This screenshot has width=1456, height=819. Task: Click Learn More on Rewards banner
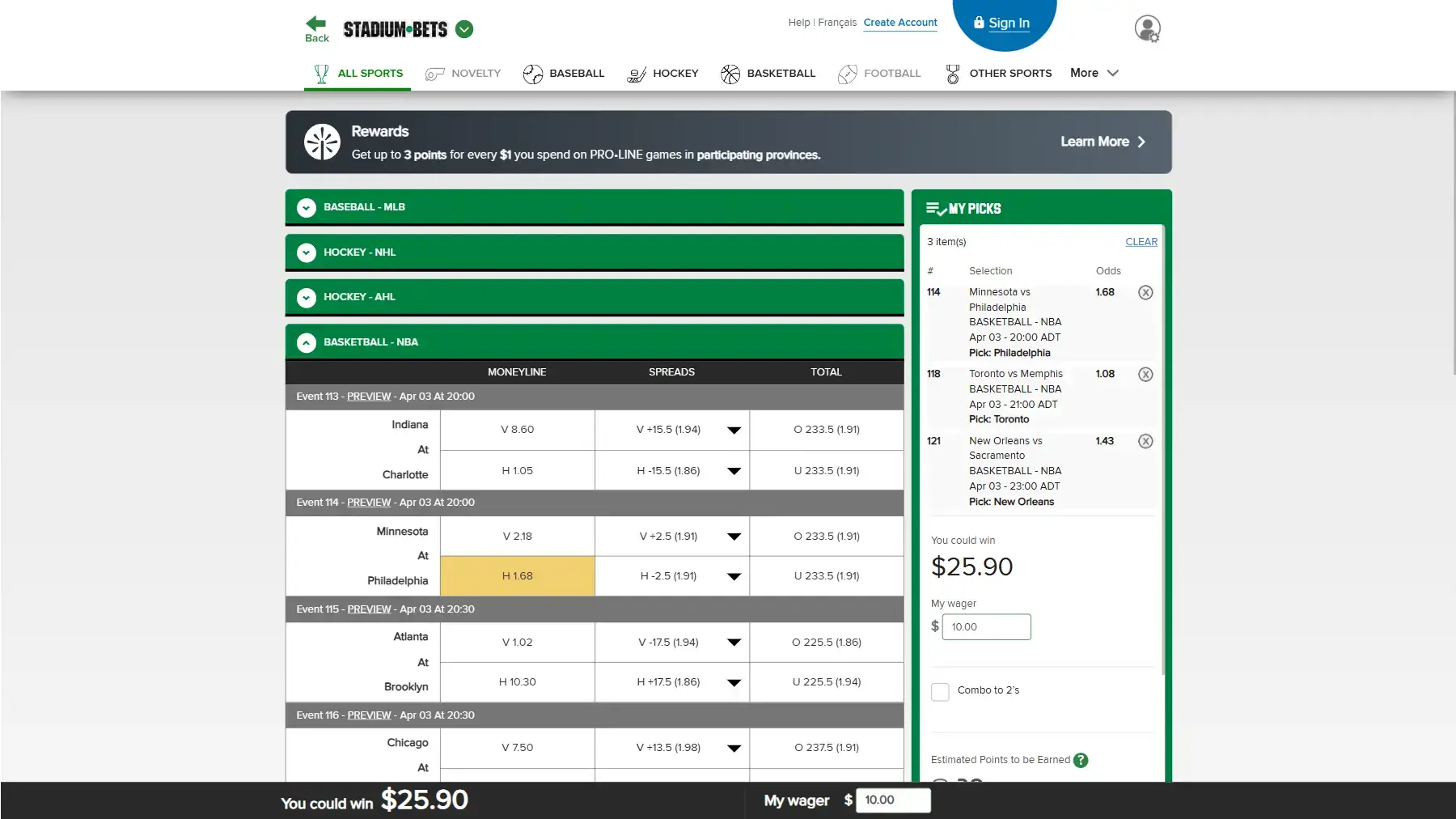coord(1103,142)
